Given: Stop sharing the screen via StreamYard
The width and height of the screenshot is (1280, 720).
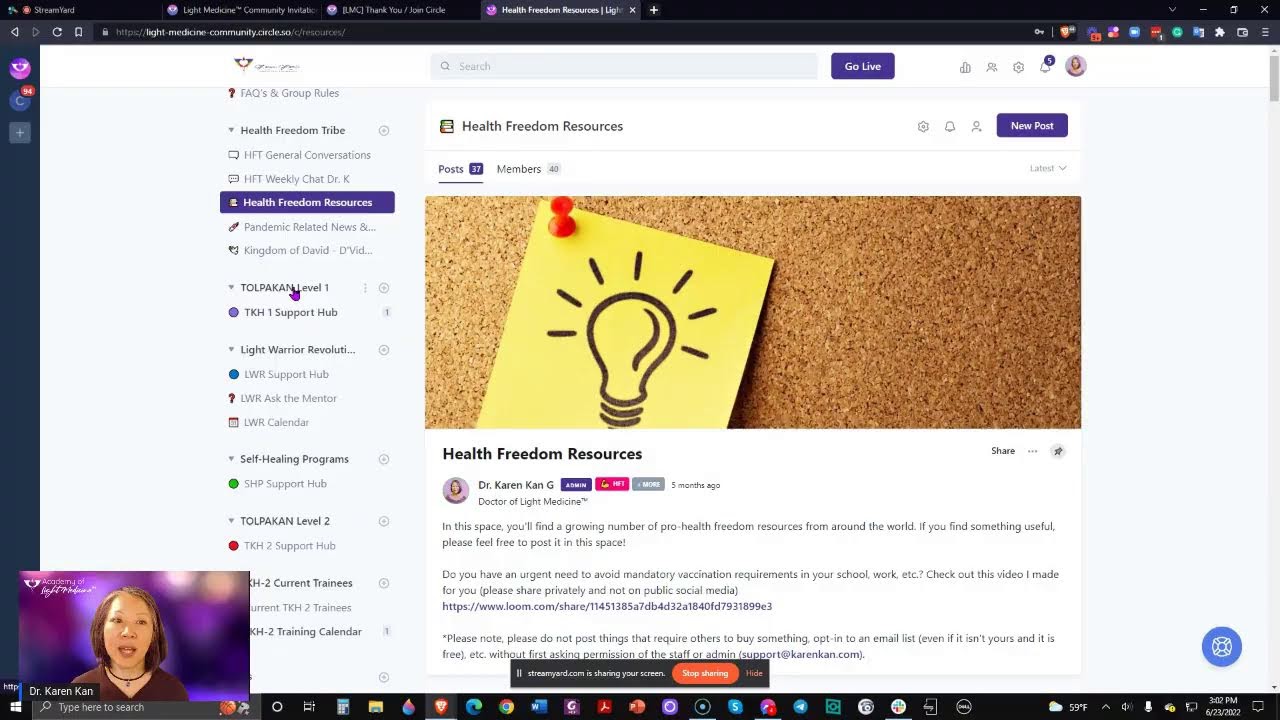Looking at the screenshot, I should [705, 673].
